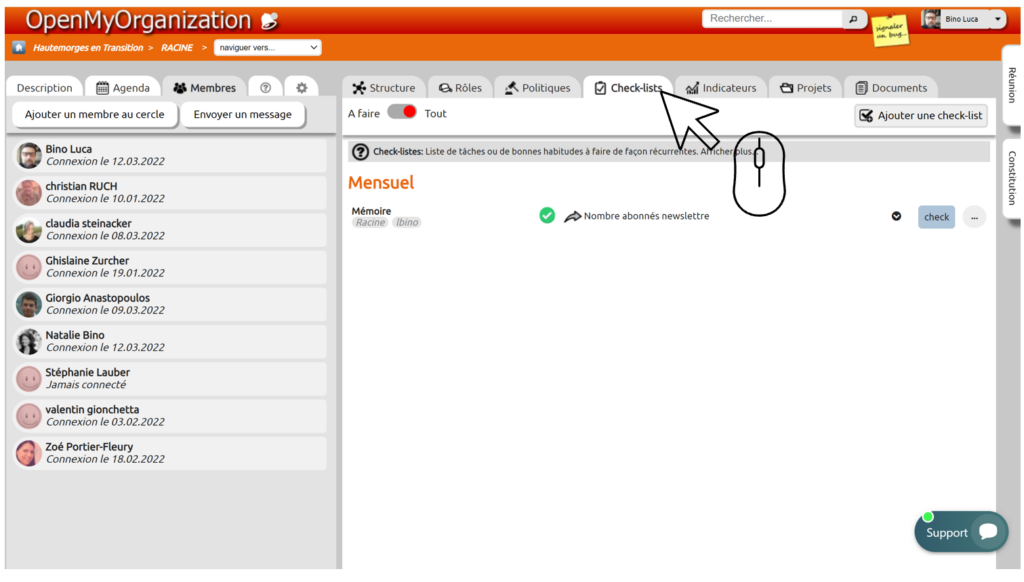Screen dimensions: 1024x582
Task: Open the Réunion side tab
Action: [1011, 85]
